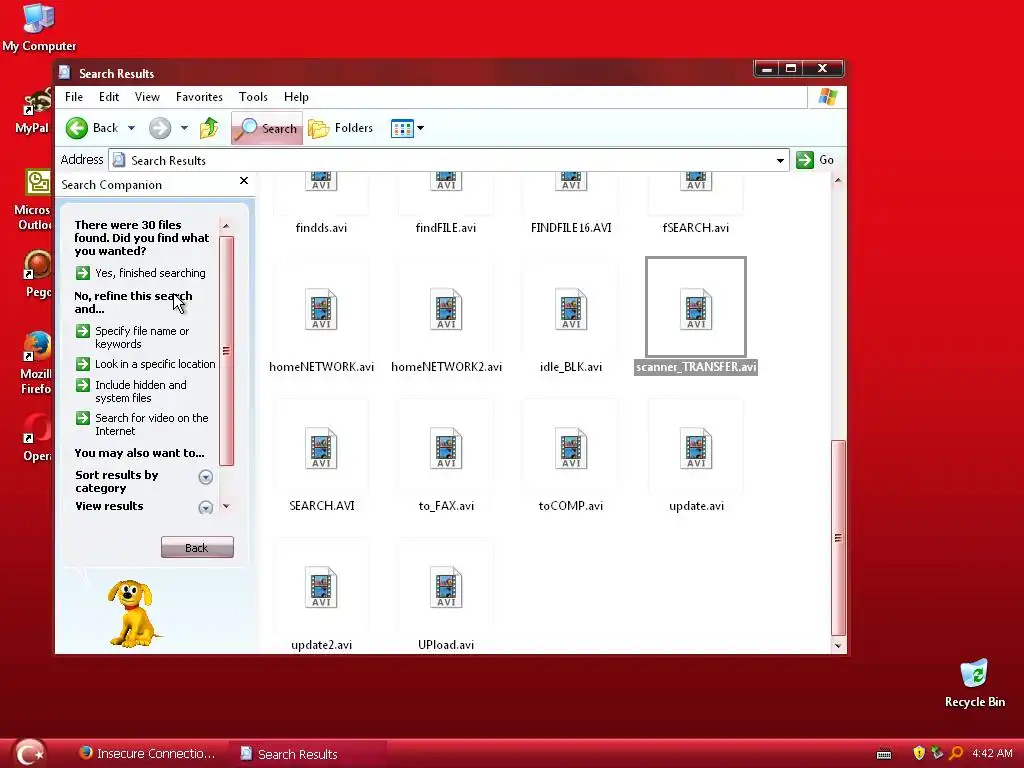This screenshot has width=1024, height=768.
Task: Go up one folder level icon
Action: [x=209, y=128]
